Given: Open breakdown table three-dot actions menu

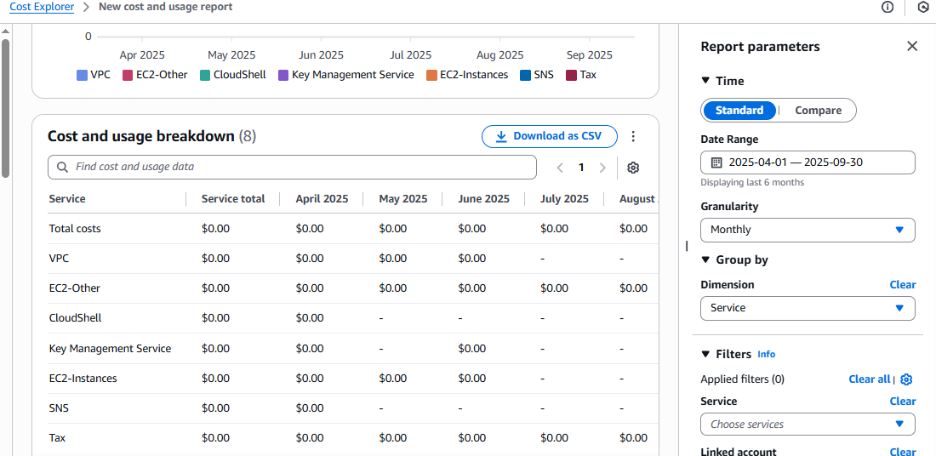Looking at the screenshot, I should [633, 137].
